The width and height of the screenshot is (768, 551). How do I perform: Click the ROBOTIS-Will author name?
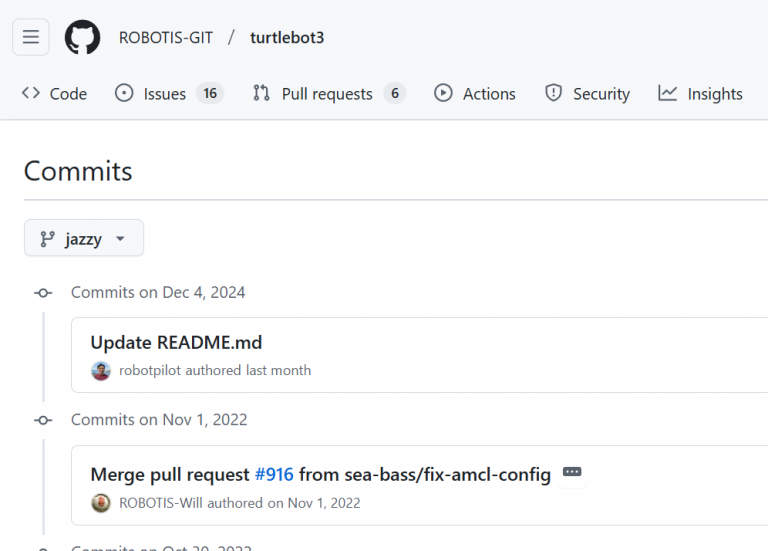coord(161,503)
